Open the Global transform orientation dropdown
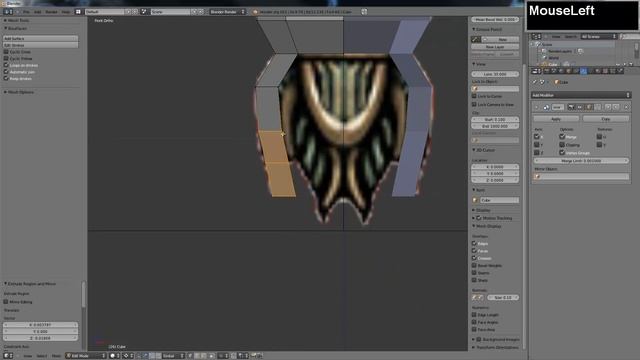 pos(173,356)
